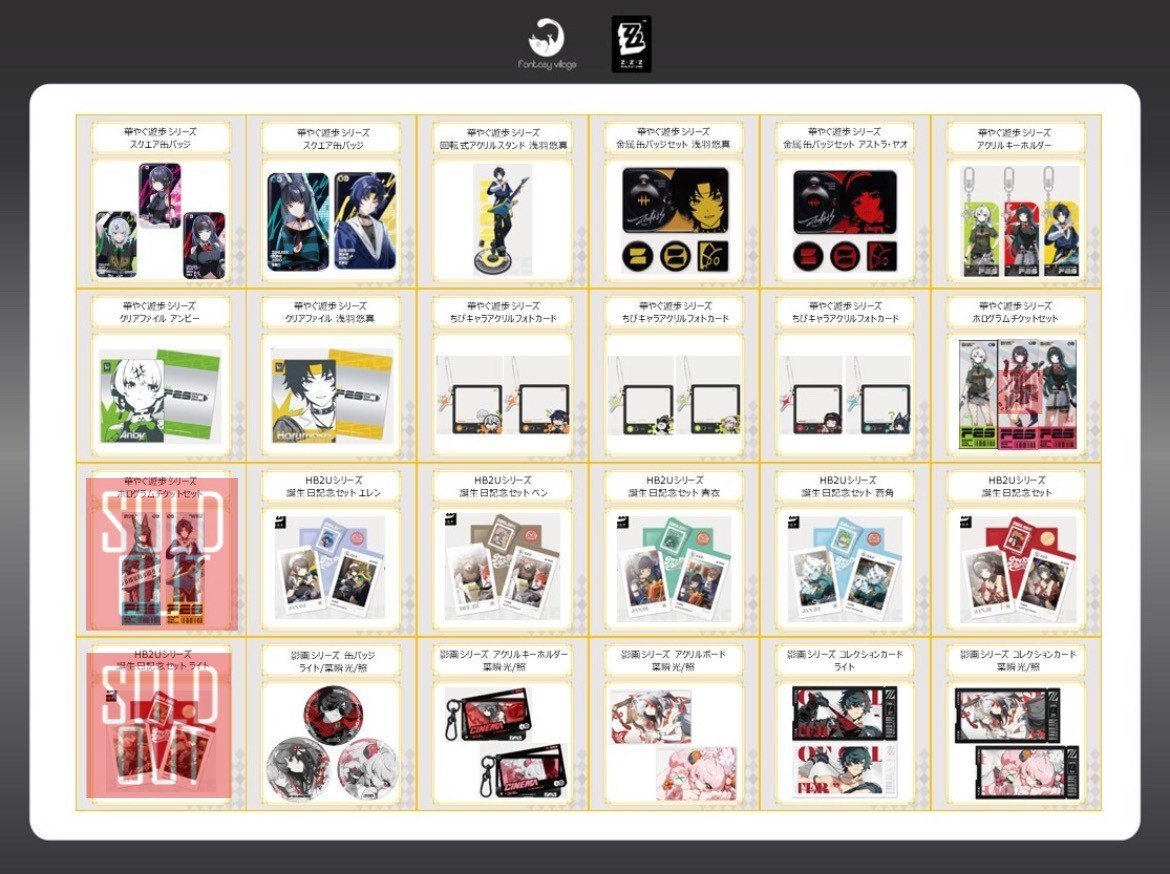Click the label 影画シリーズ アクリルボード
The width and height of the screenshot is (1170, 874).
click(x=675, y=655)
